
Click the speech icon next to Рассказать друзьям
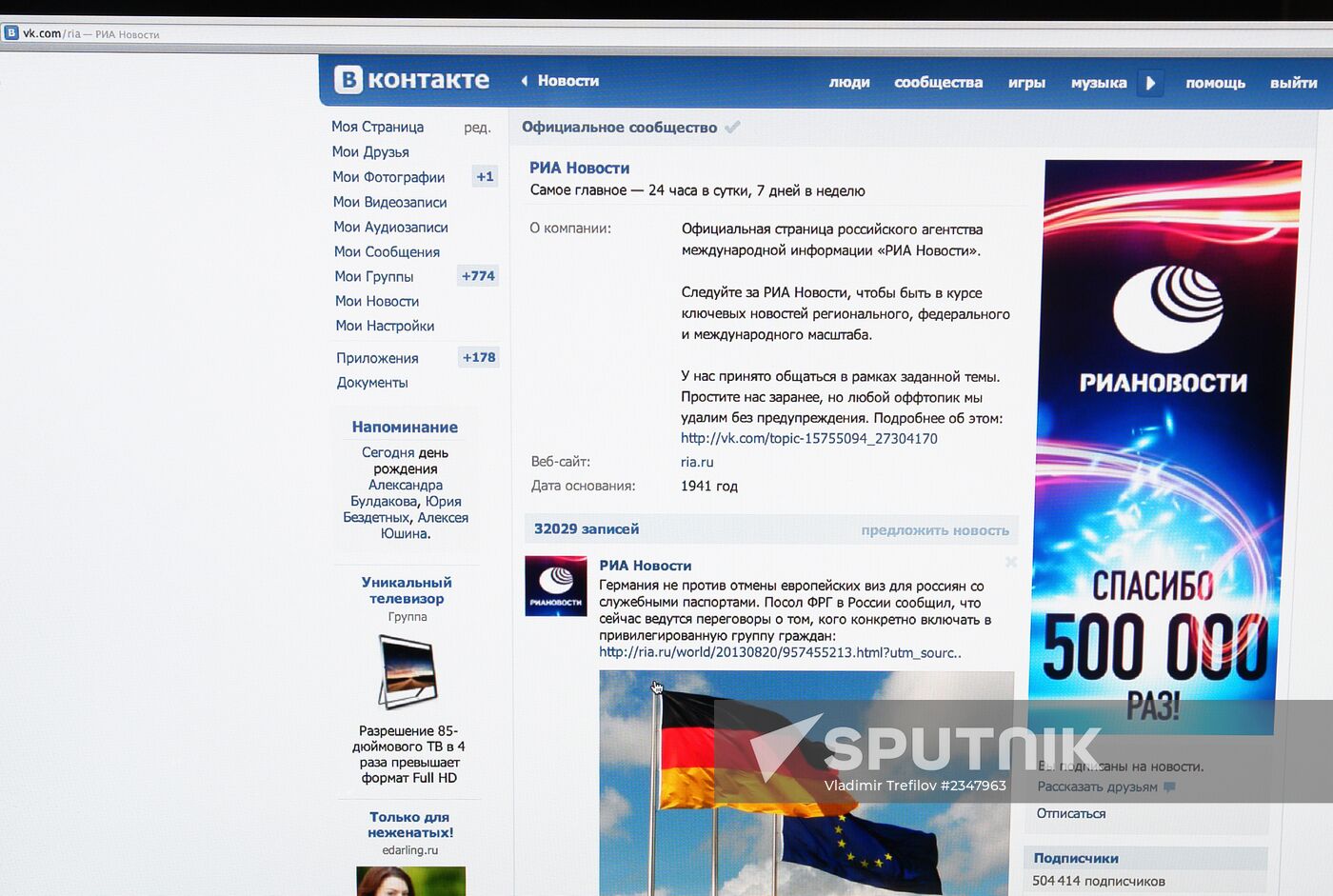coord(1170,786)
